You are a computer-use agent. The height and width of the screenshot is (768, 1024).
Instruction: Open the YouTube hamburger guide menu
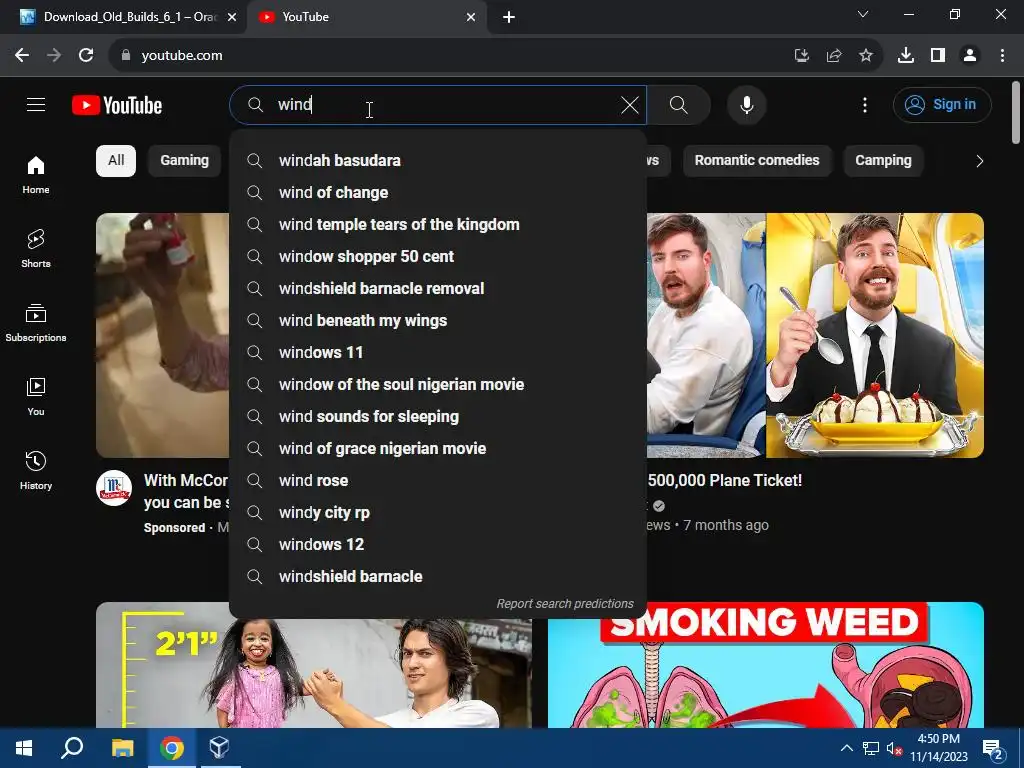(36, 104)
